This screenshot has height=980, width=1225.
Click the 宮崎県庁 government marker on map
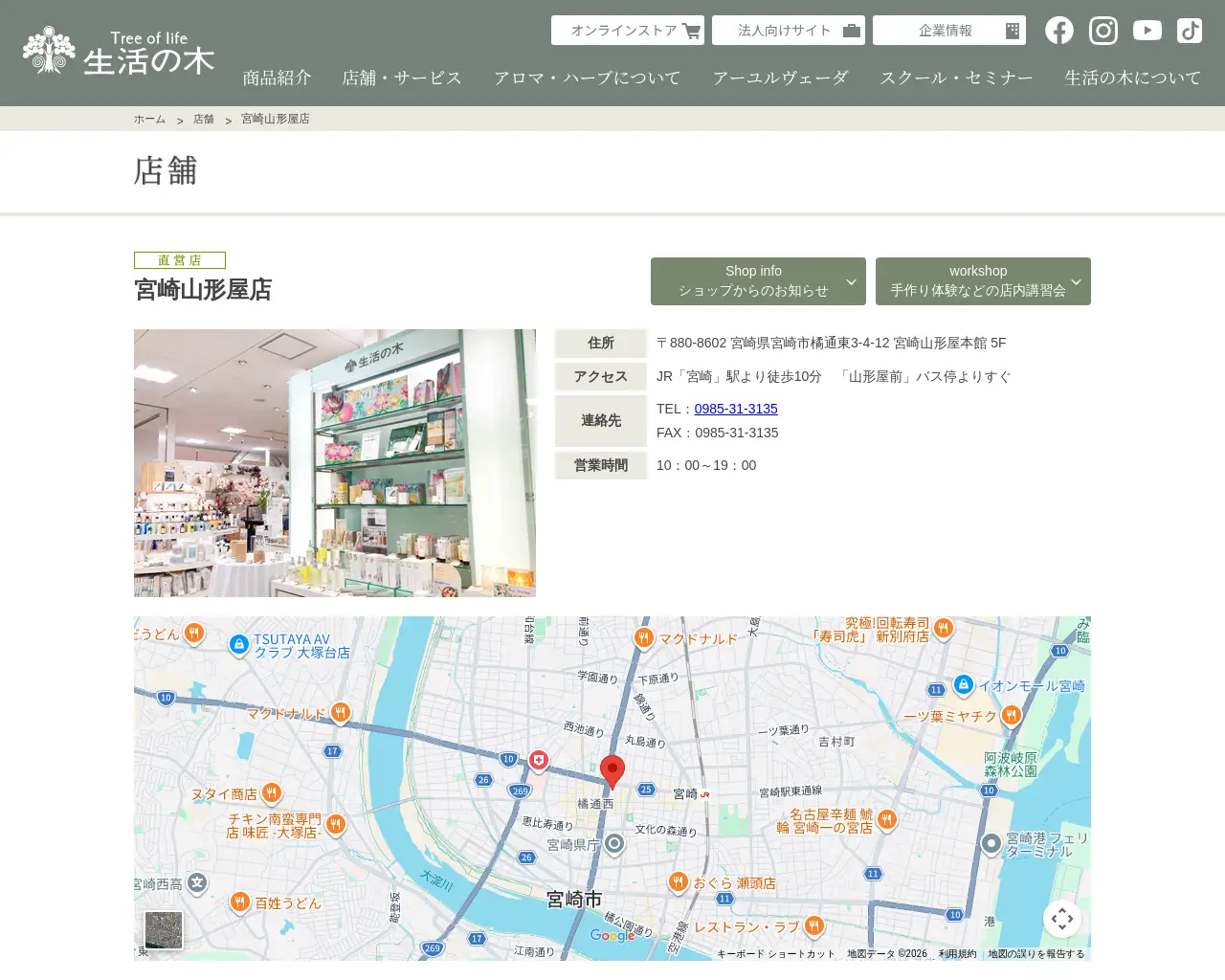614,844
